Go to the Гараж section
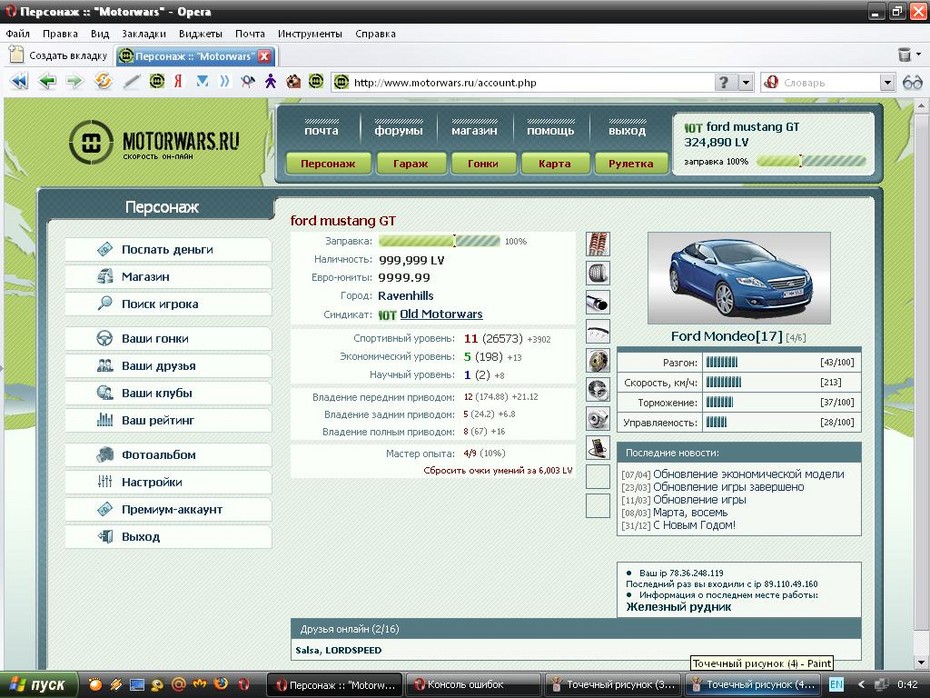The height and width of the screenshot is (698, 930). coord(410,163)
